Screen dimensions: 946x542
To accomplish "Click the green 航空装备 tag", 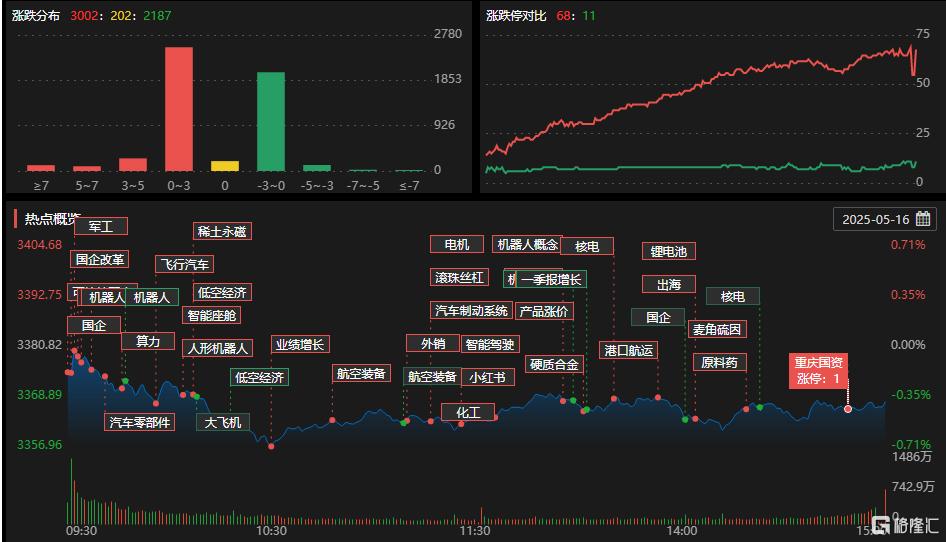I will point(432,377).
